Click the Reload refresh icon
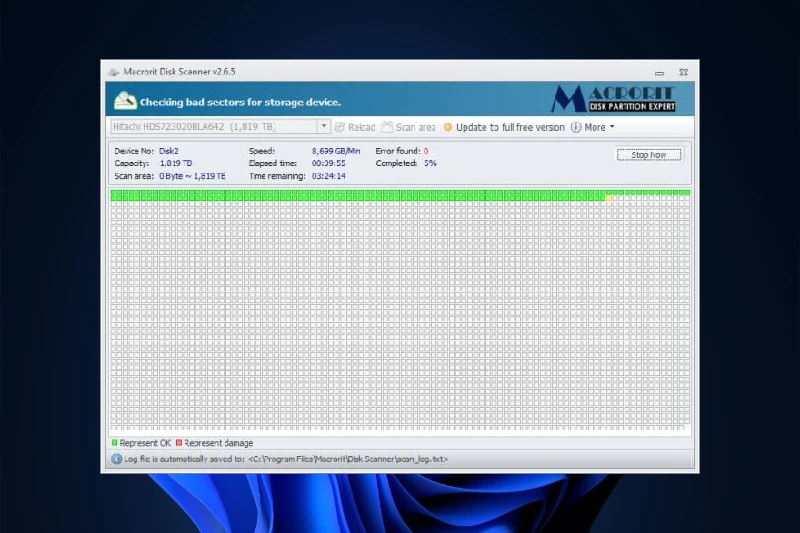Image resolution: width=800 pixels, height=533 pixels. pos(340,127)
